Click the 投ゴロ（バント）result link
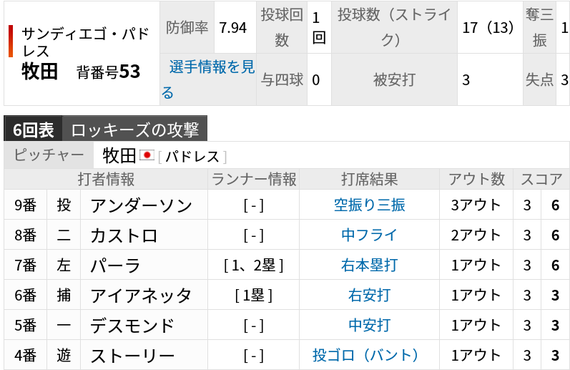Image resolution: width=570 pixels, height=370 pixels. click(366, 355)
